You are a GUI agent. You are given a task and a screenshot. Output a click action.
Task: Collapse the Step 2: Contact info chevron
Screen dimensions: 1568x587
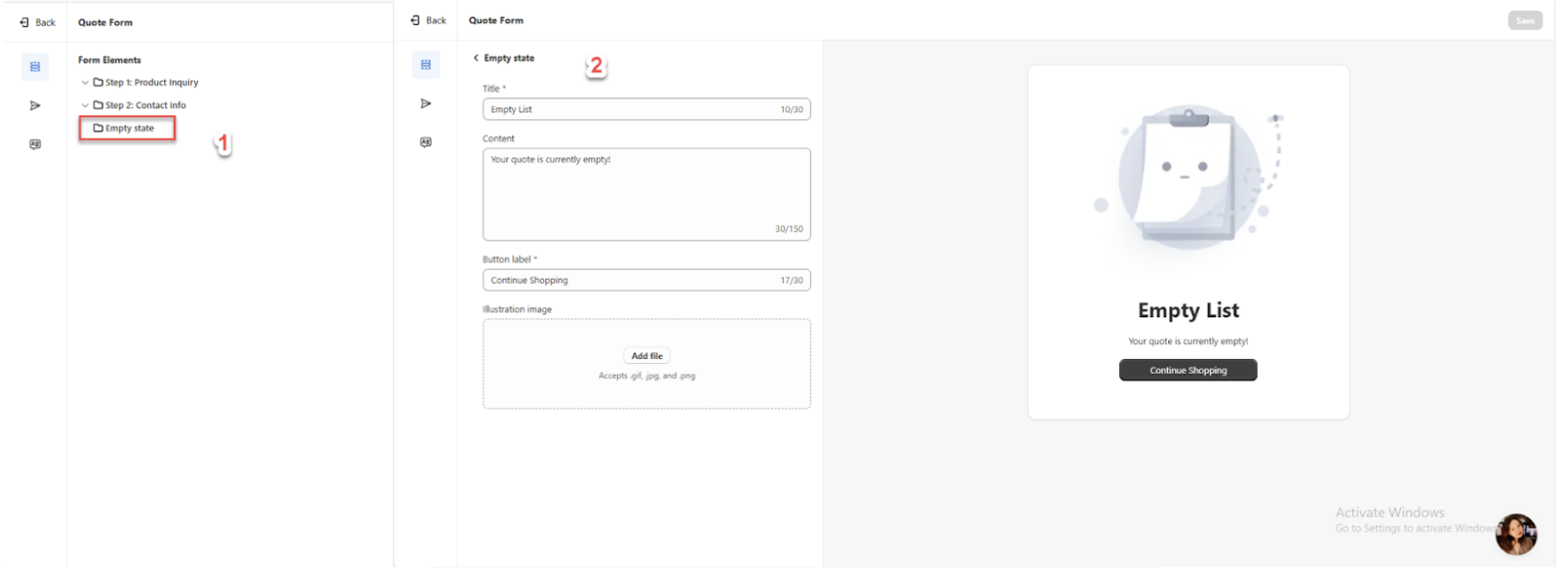85,105
